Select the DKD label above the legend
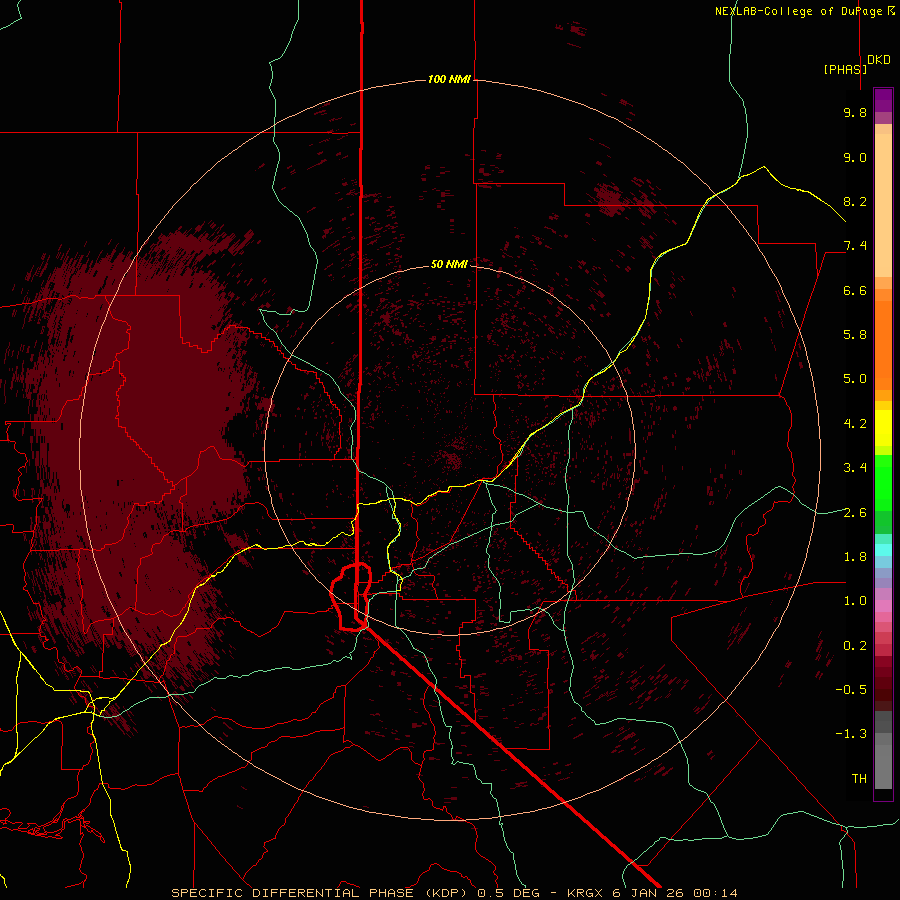The width and height of the screenshot is (900, 900). click(879, 60)
